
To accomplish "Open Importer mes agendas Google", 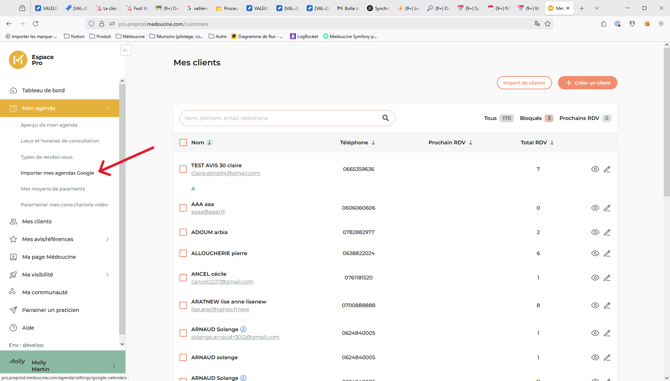I will (57, 173).
